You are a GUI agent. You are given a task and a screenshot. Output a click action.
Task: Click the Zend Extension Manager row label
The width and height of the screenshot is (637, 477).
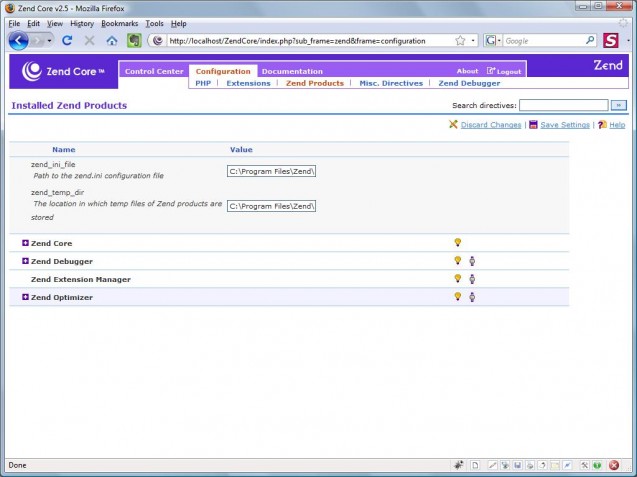(x=81, y=279)
